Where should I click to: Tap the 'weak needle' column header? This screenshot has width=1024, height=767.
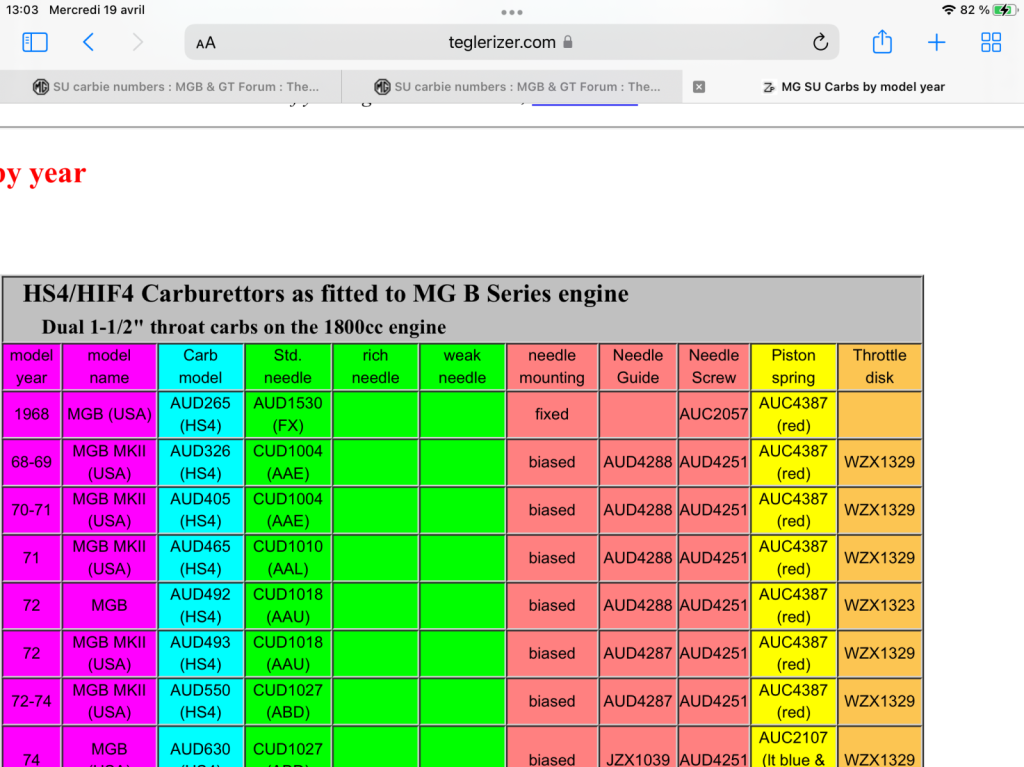point(462,367)
